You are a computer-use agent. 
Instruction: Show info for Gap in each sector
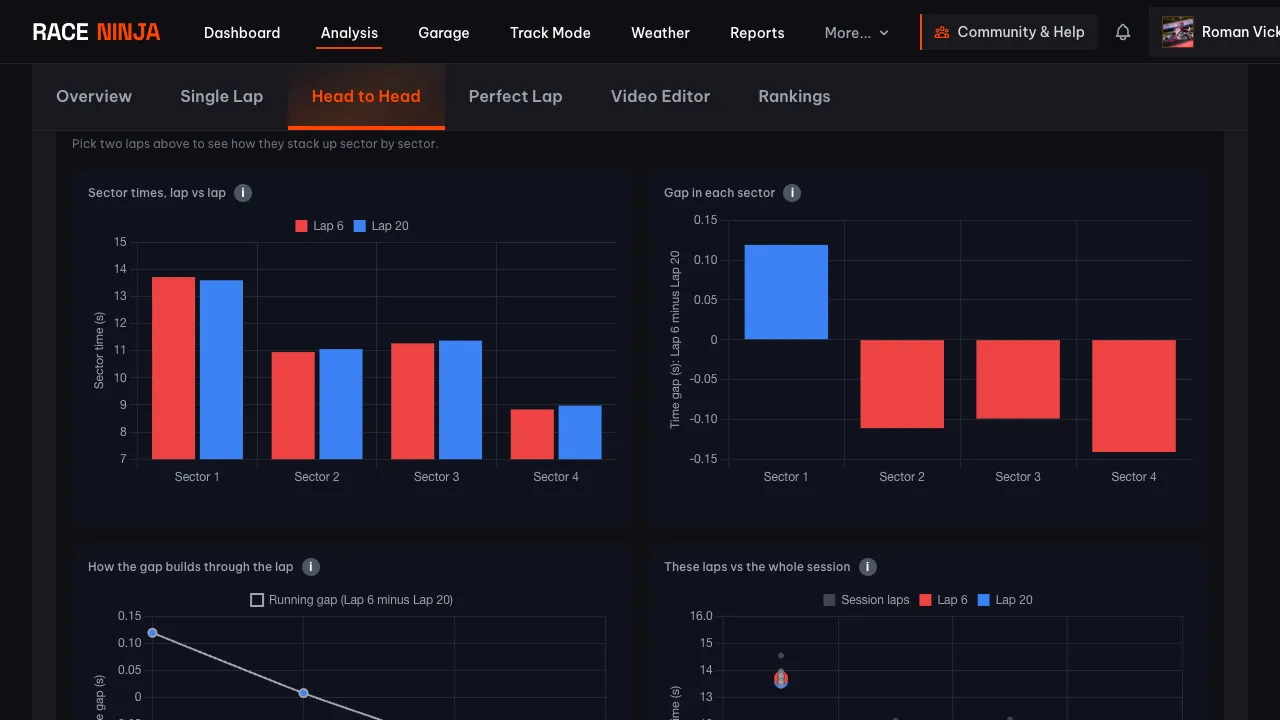[792, 193]
